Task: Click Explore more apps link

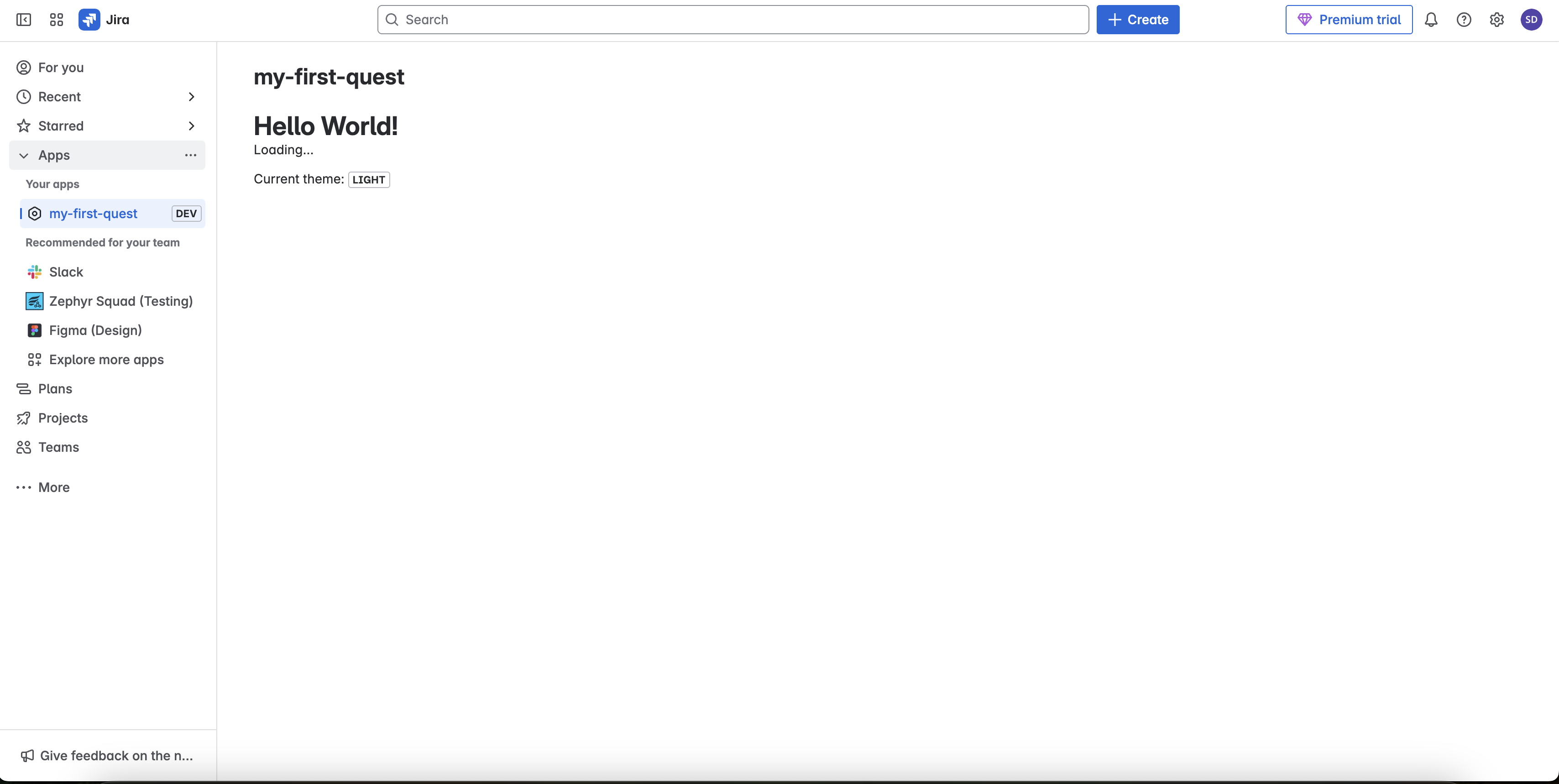Action: (106, 360)
